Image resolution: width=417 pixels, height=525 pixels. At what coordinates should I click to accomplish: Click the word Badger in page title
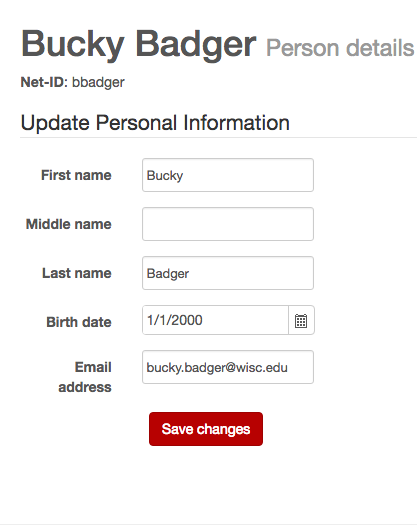click(196, 44)
